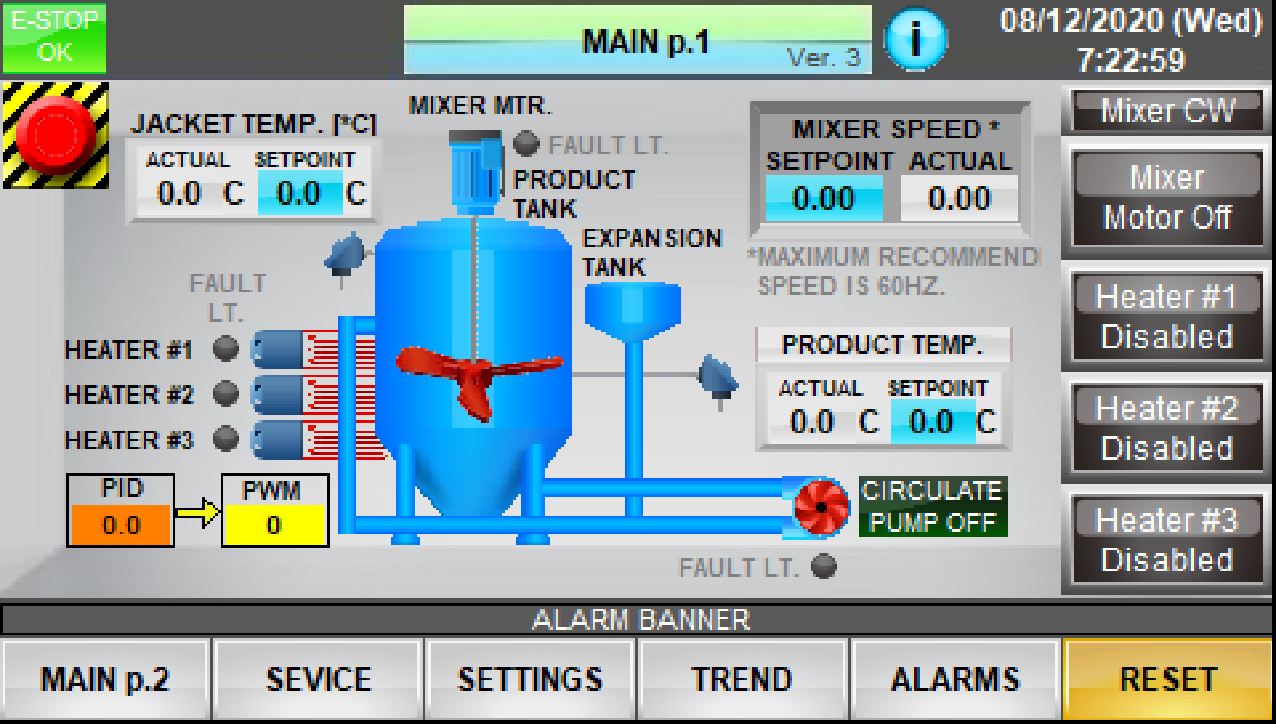Click the circulate pump fault light

click(x=824, y=567)
